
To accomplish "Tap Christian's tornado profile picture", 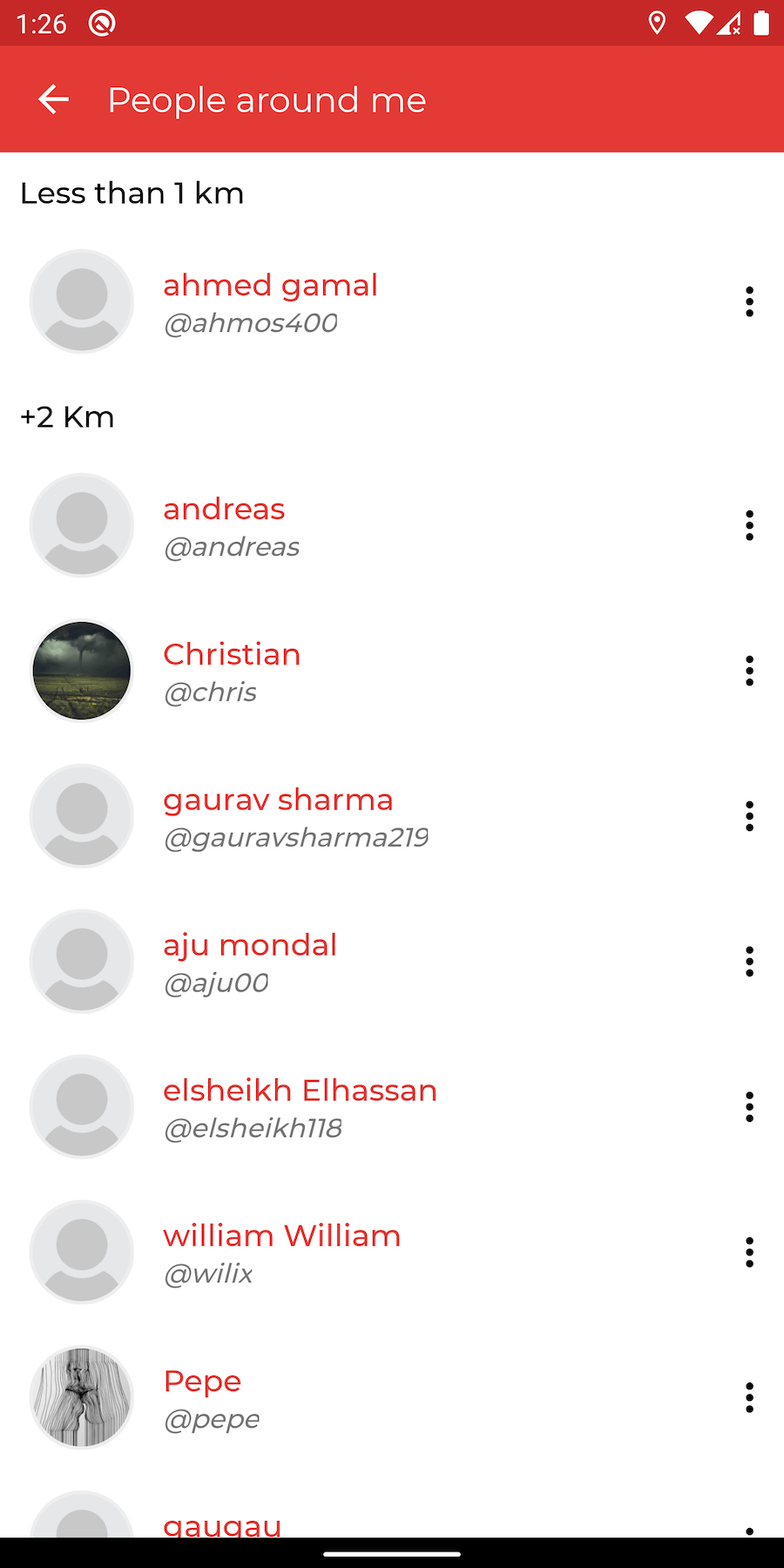I will pos(82,671).
